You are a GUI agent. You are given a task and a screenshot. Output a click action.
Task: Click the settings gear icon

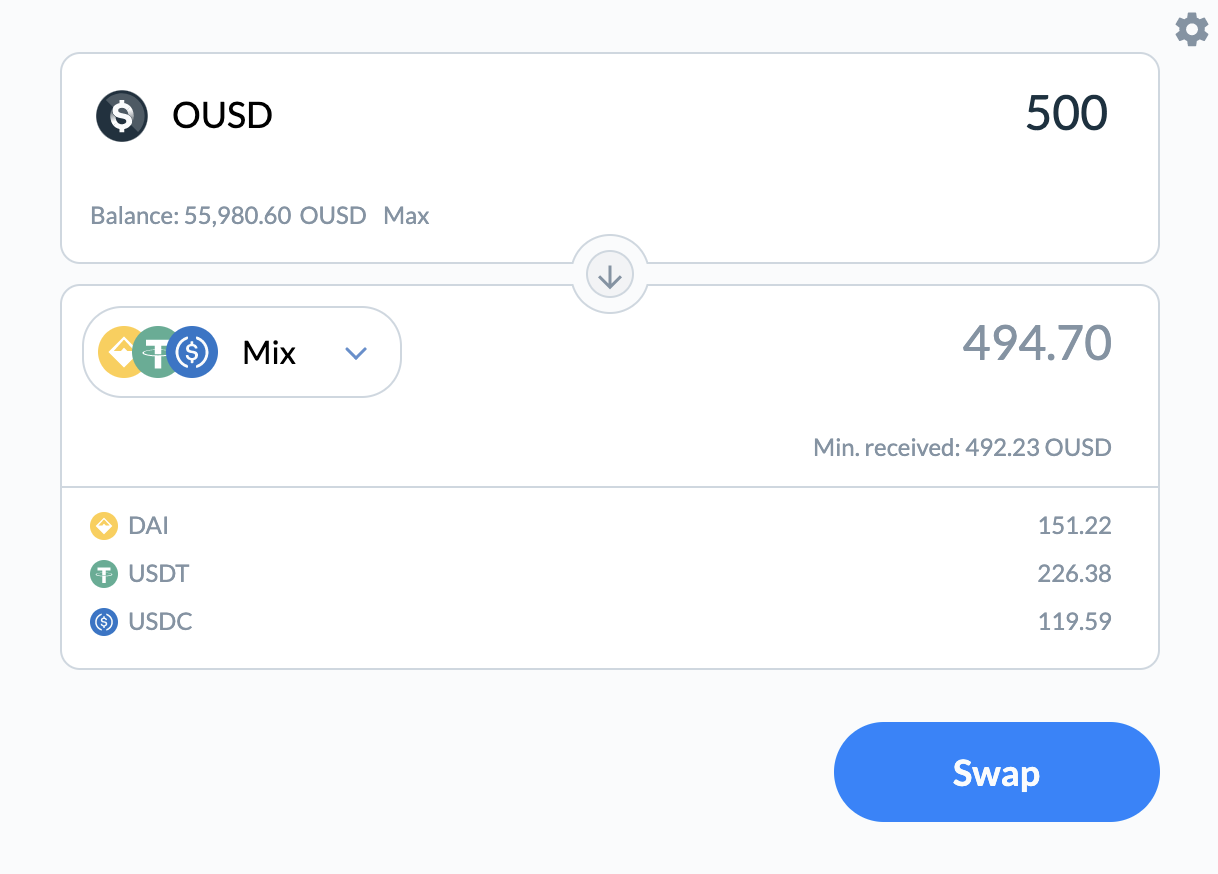1191,29
